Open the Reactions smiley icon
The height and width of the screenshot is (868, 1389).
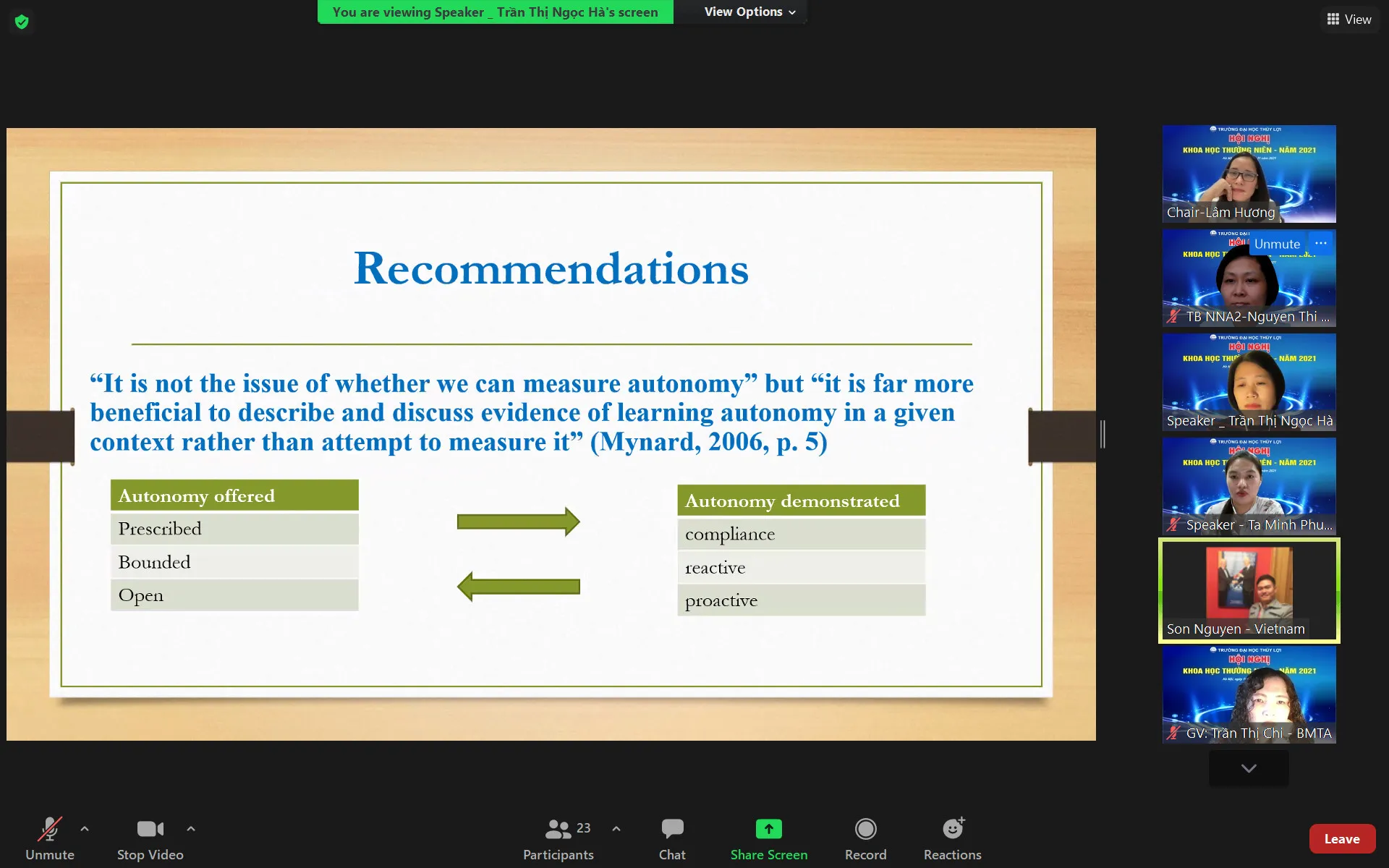[x=953, y=829]
